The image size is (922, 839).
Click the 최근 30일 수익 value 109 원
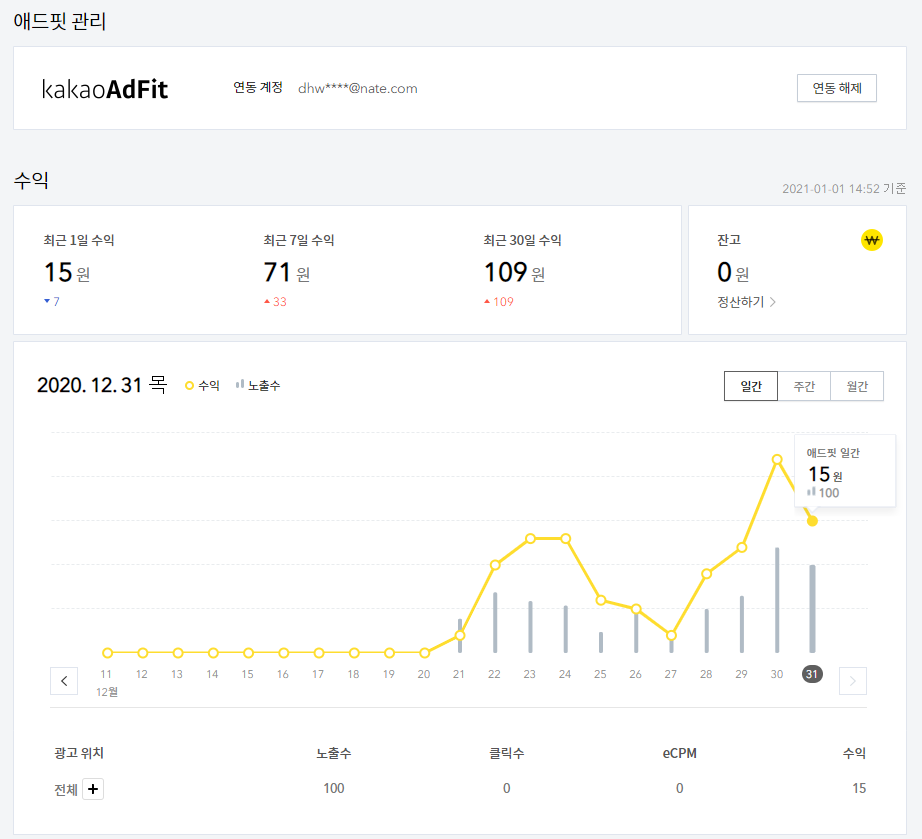coord(515,273)
